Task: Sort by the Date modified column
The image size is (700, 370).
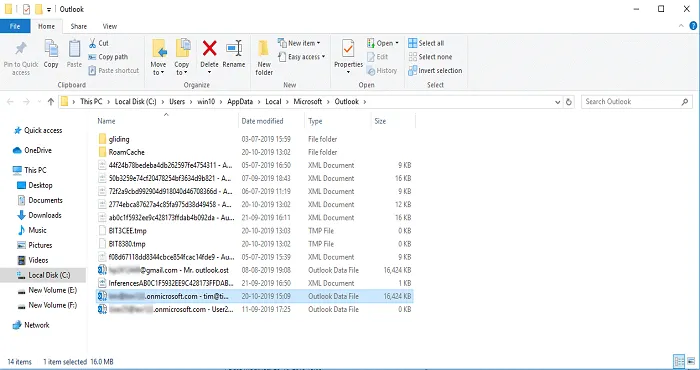Action: pyautogui.click(x=271, y=121)
